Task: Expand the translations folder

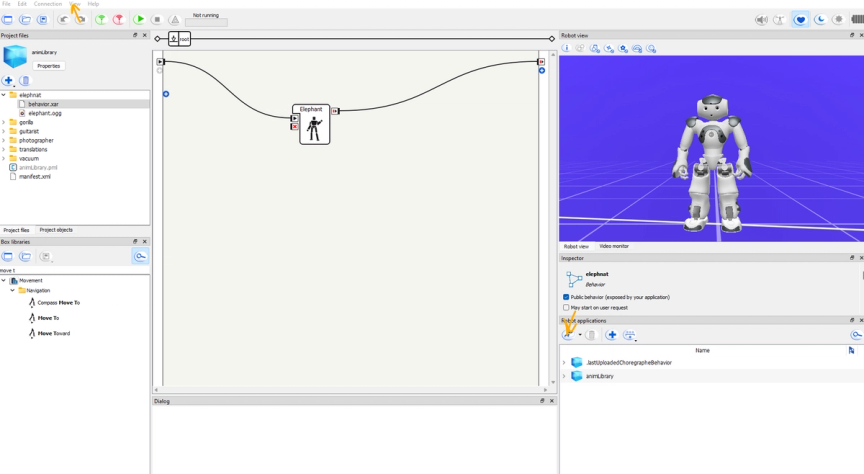Action: point(4,149)
